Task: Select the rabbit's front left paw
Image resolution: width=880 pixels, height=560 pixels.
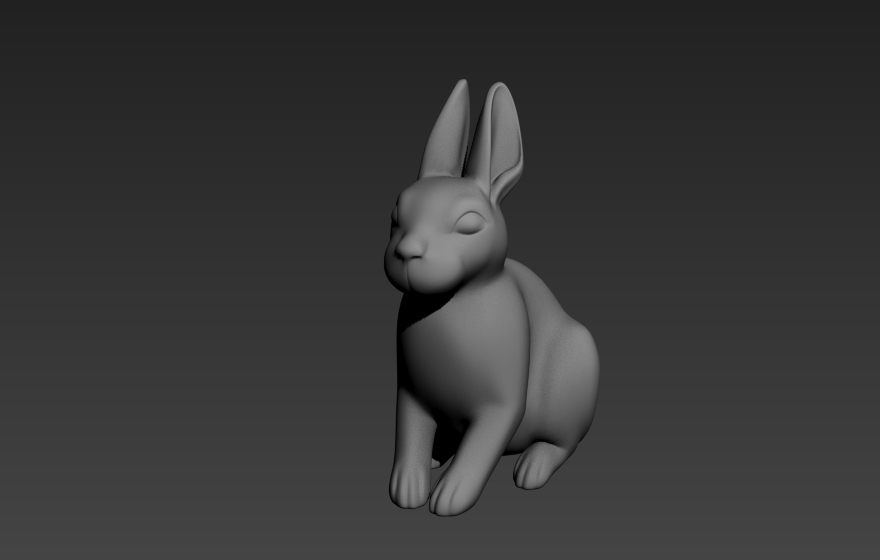Action: (x=409, y=487)
